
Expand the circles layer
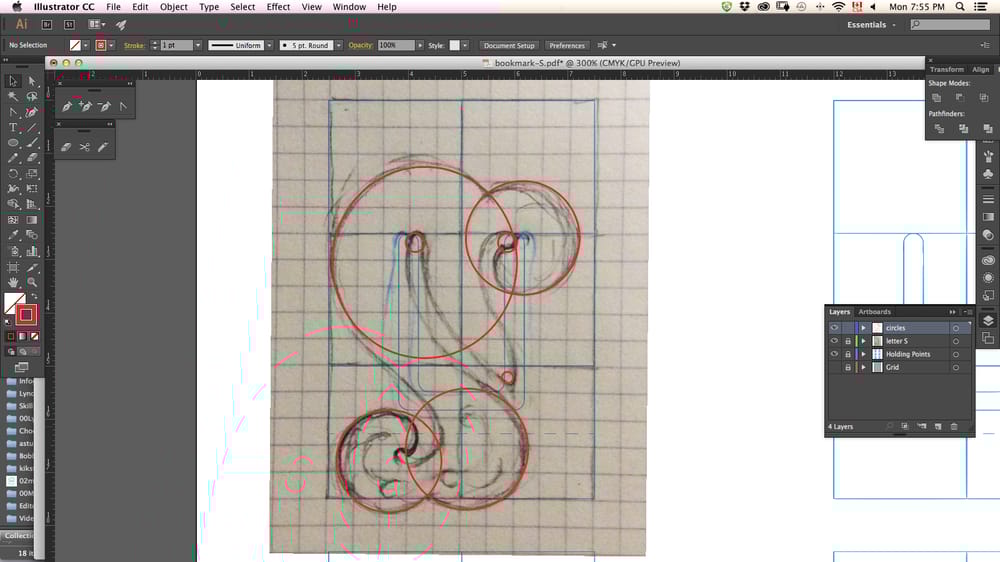[864, 328]
